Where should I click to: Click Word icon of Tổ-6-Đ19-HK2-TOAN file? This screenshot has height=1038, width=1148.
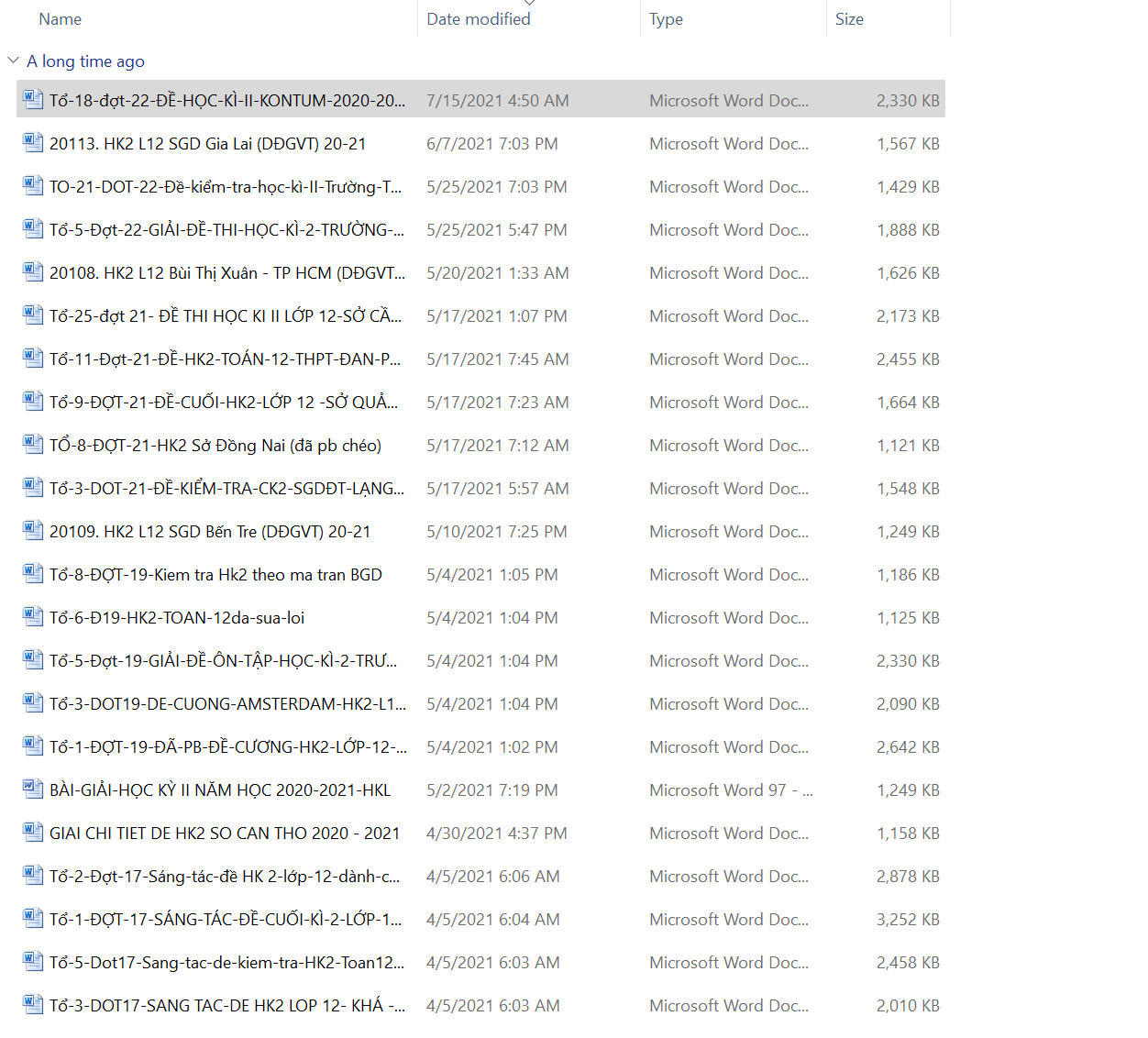(x=33, y=617)
